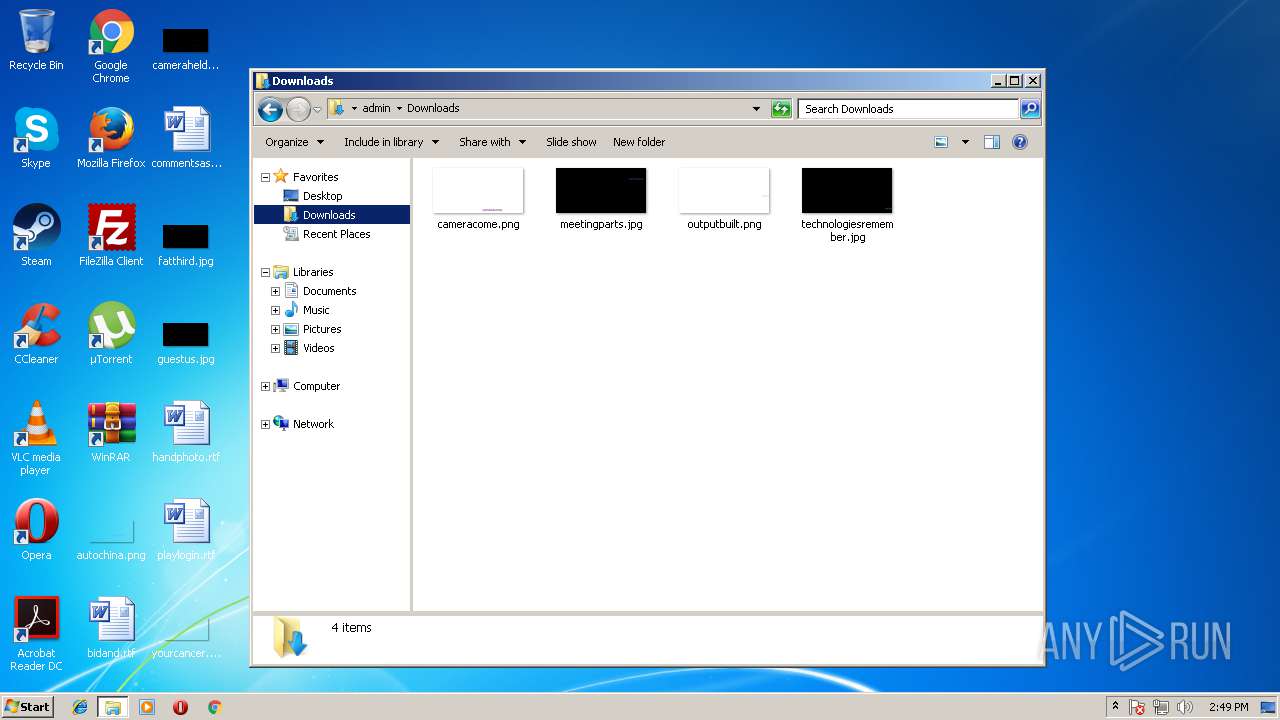The image size is (1280, 720).
Task: Click the Recycle Bin desktop icon
Action: point(36,40)
